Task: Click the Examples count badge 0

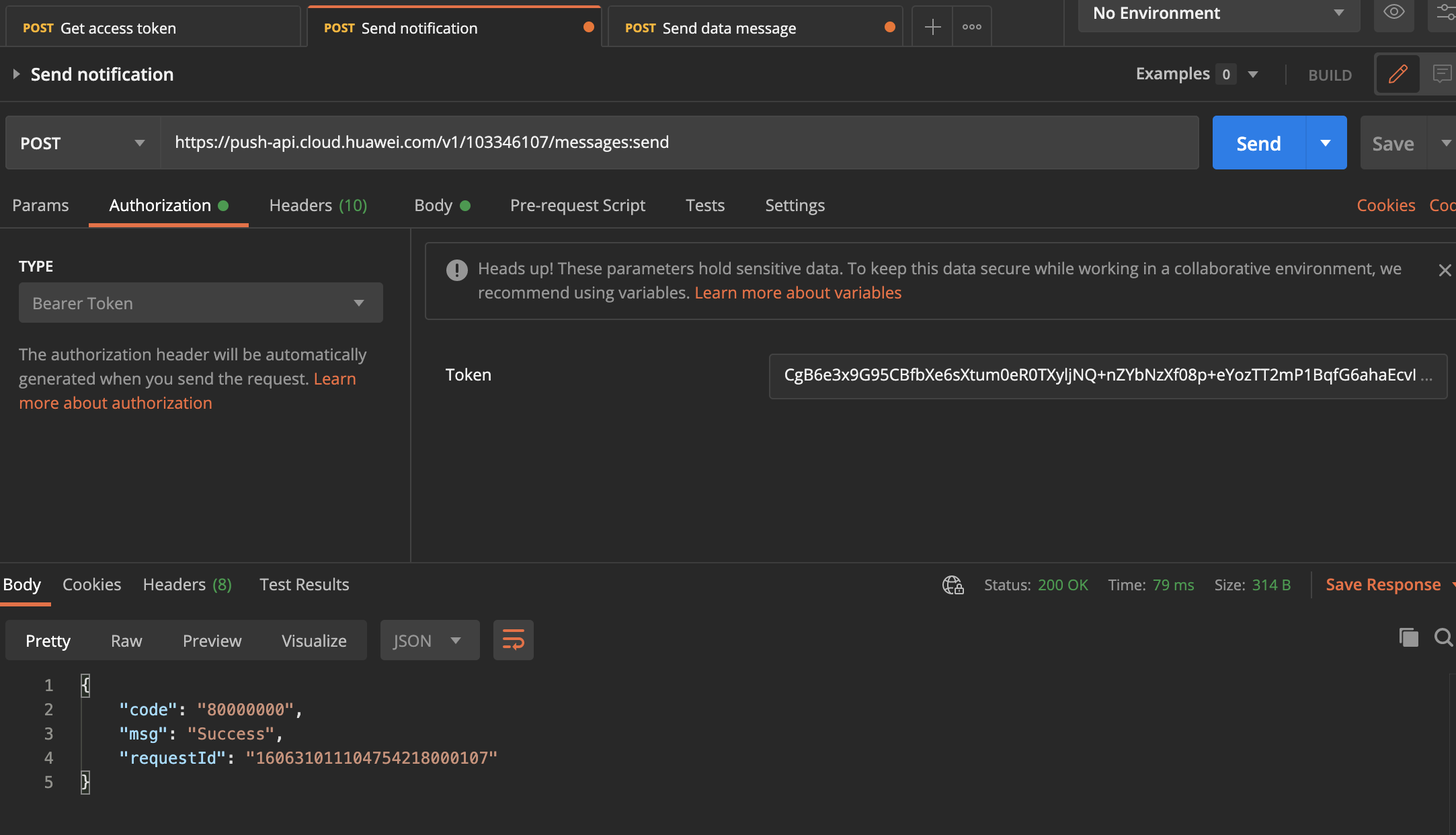Action: [1226, 75]
